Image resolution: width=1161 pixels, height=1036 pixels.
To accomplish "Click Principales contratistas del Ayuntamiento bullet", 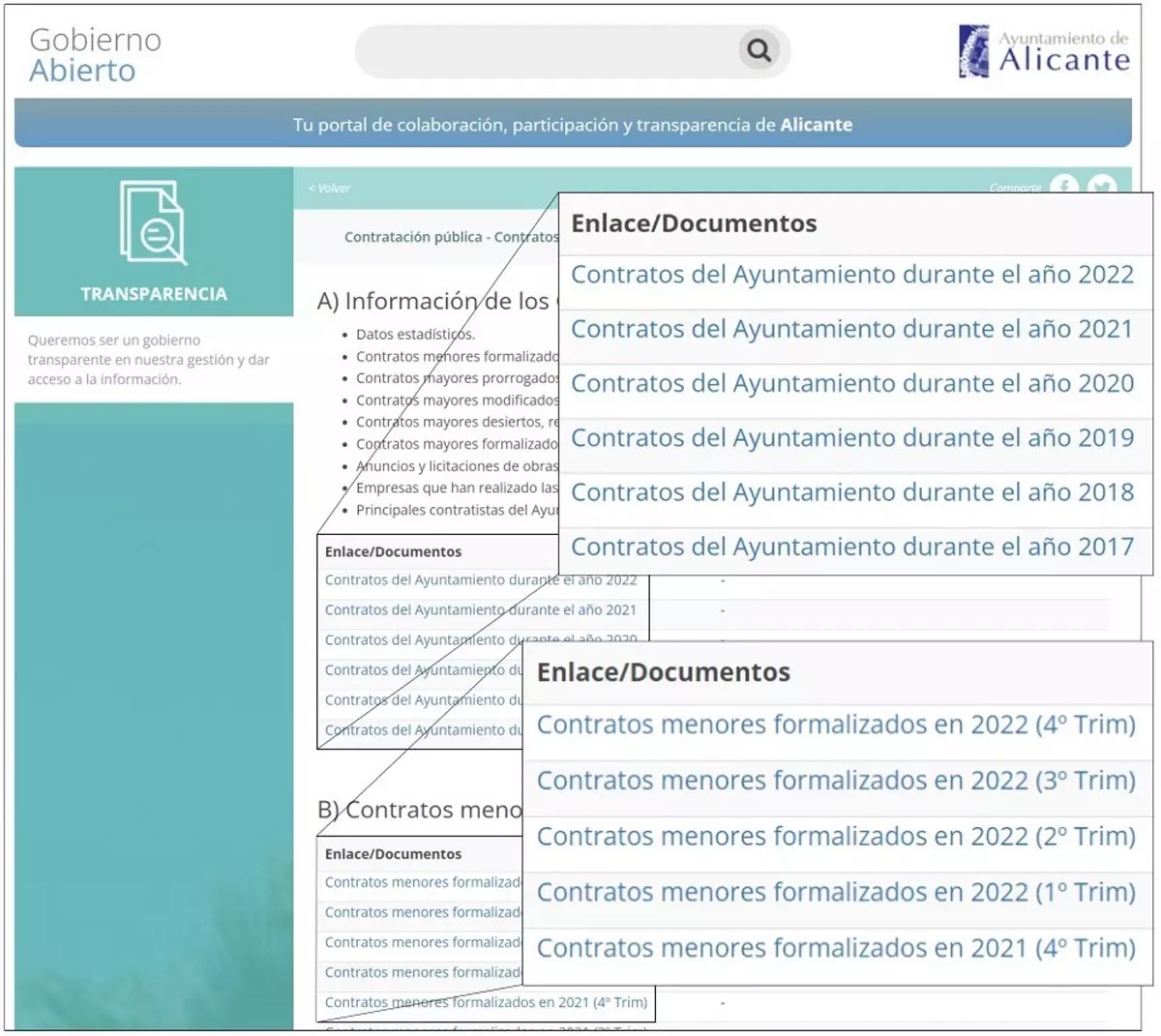I will 457,510.
